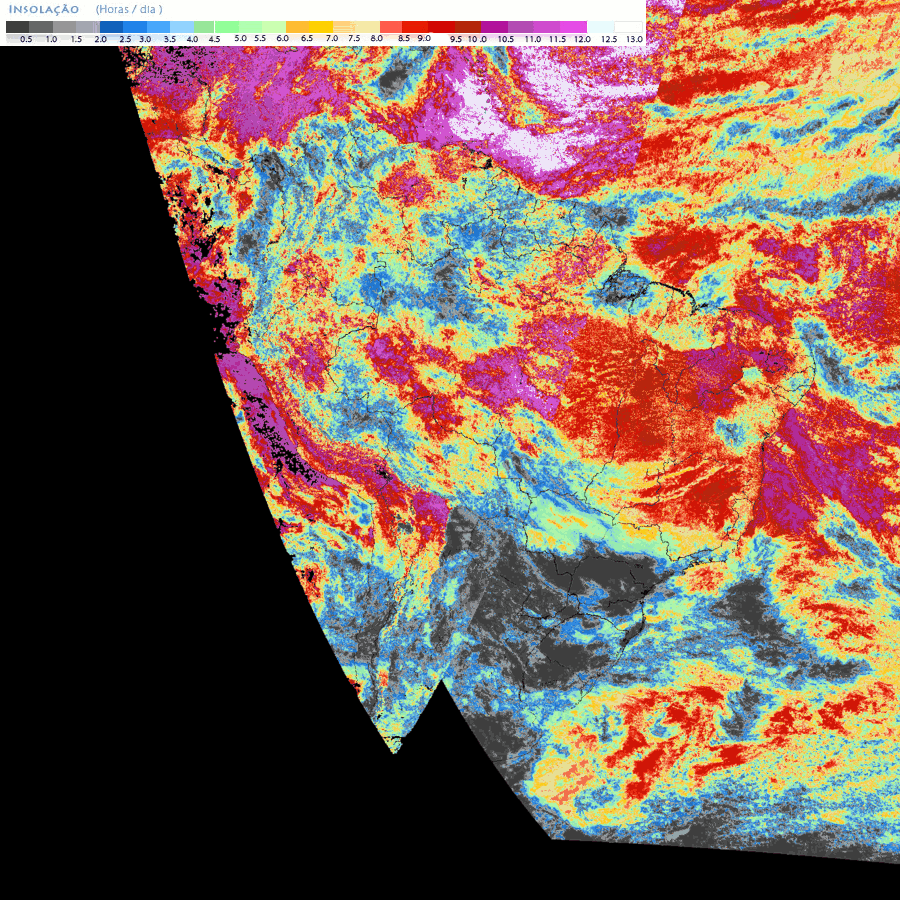The height and width of the screenshot is (900, 900).
Task: Click the 8.5 legend value
Action: pyautogui.click(x=404, y=38)
